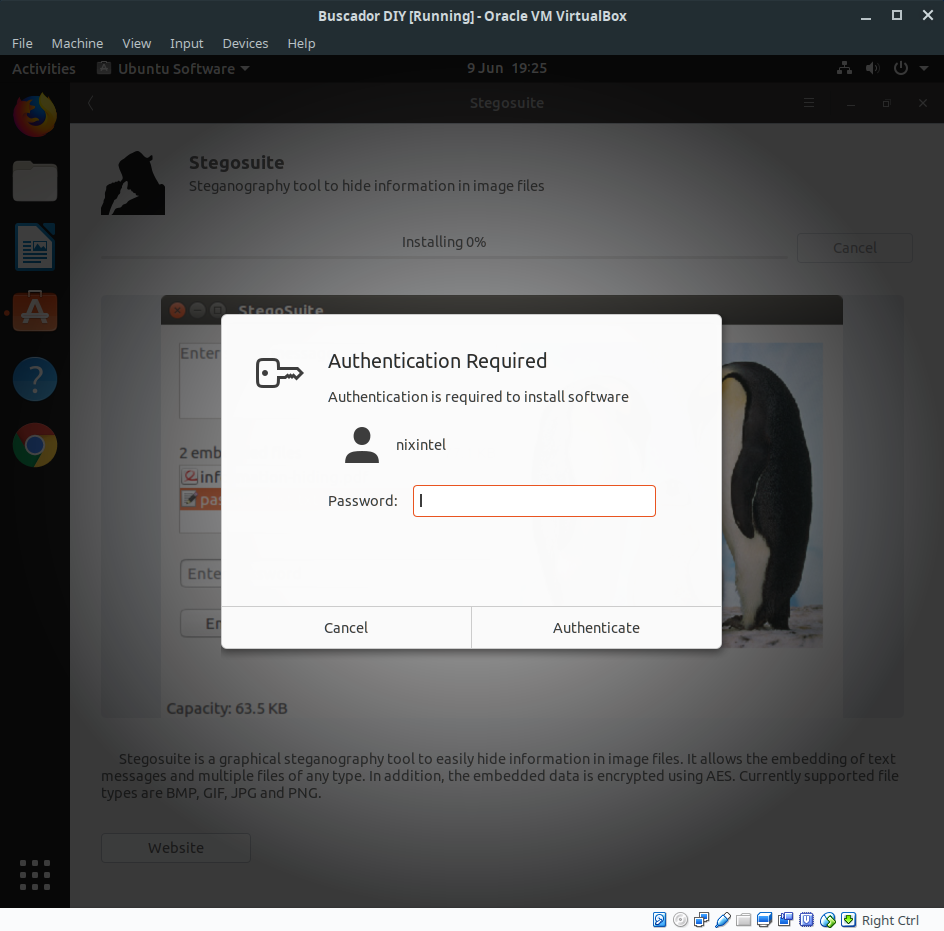
Task: Click the 'Right Ctrl' host key text
Action: 890,920
